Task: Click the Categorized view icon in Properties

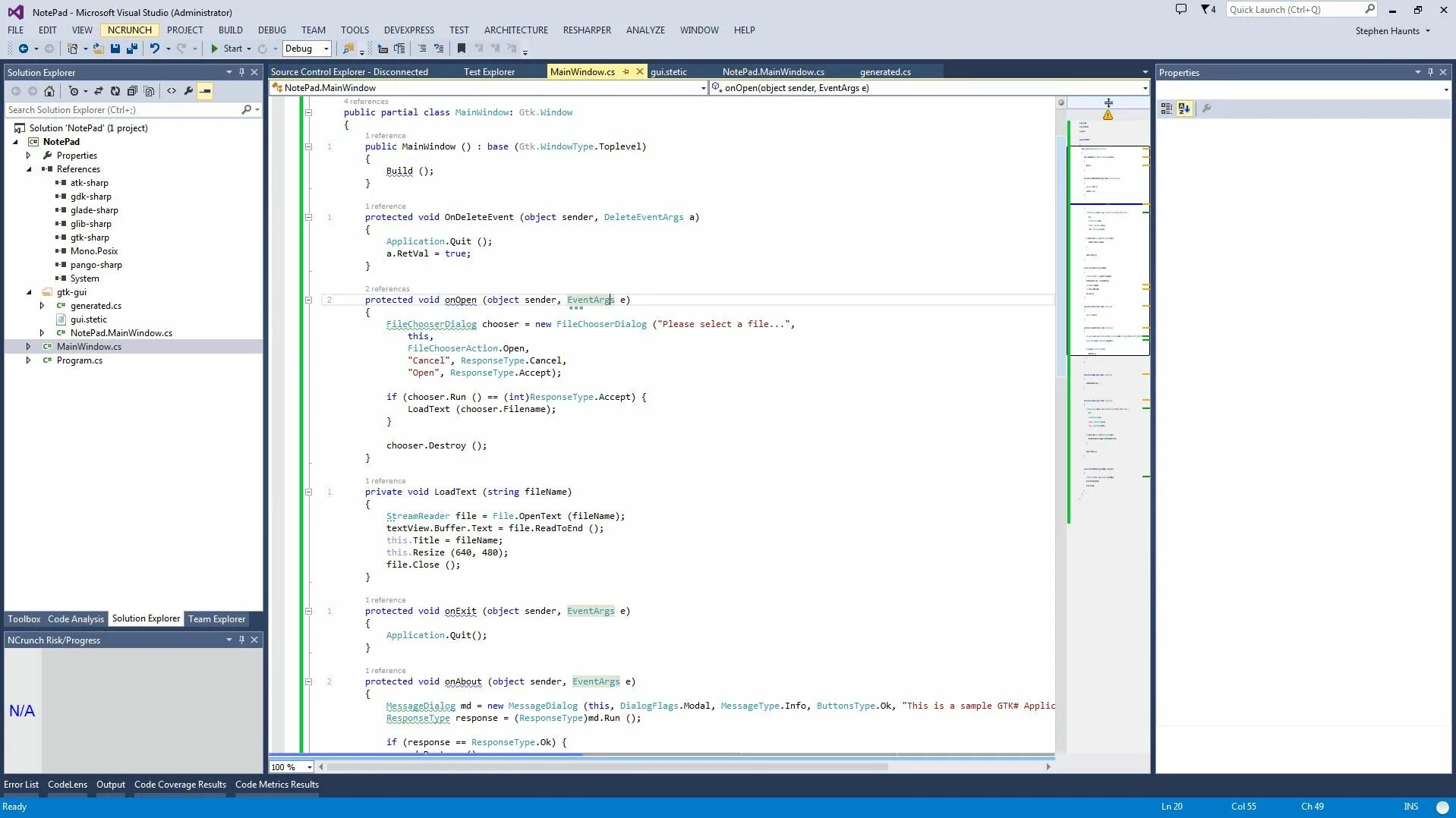Action: 1167,109
